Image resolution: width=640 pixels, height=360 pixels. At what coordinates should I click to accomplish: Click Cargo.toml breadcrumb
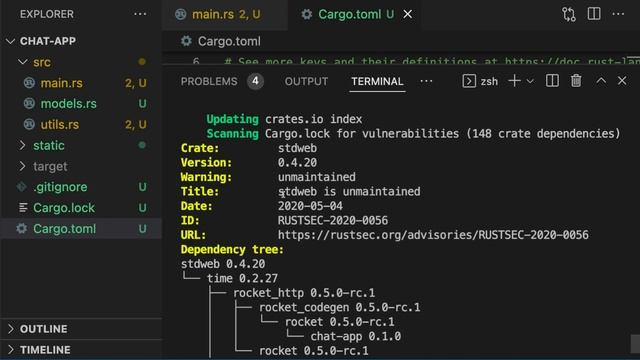[x=229, y=41]
